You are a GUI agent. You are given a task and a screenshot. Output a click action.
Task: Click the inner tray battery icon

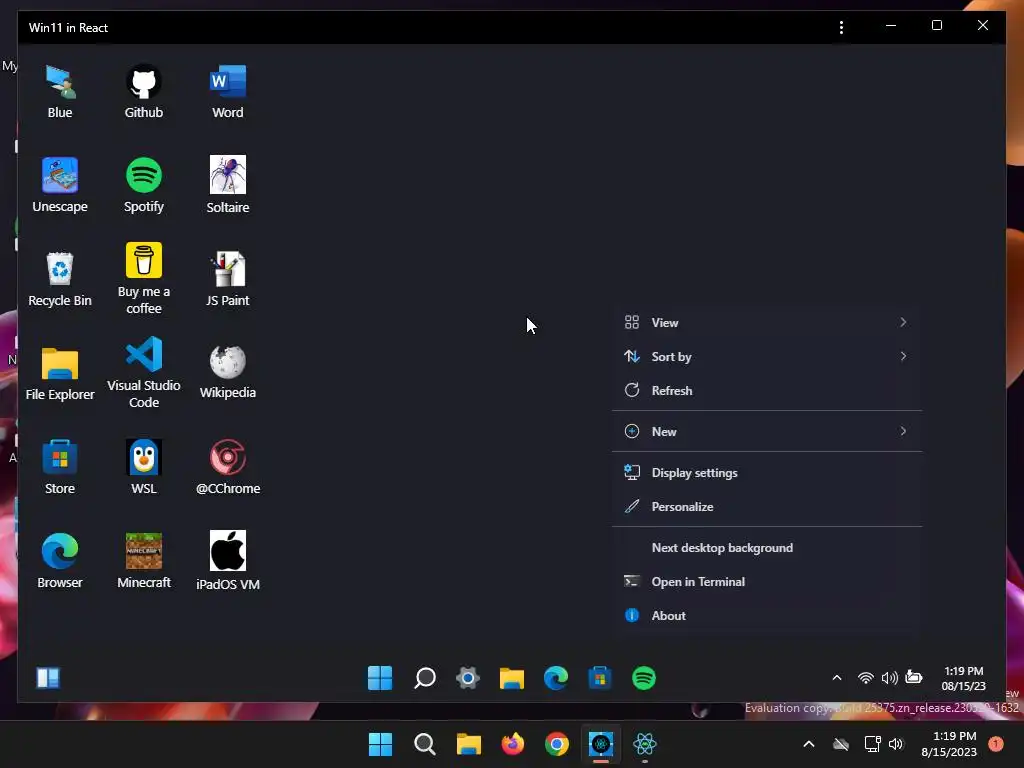[914, 678]
